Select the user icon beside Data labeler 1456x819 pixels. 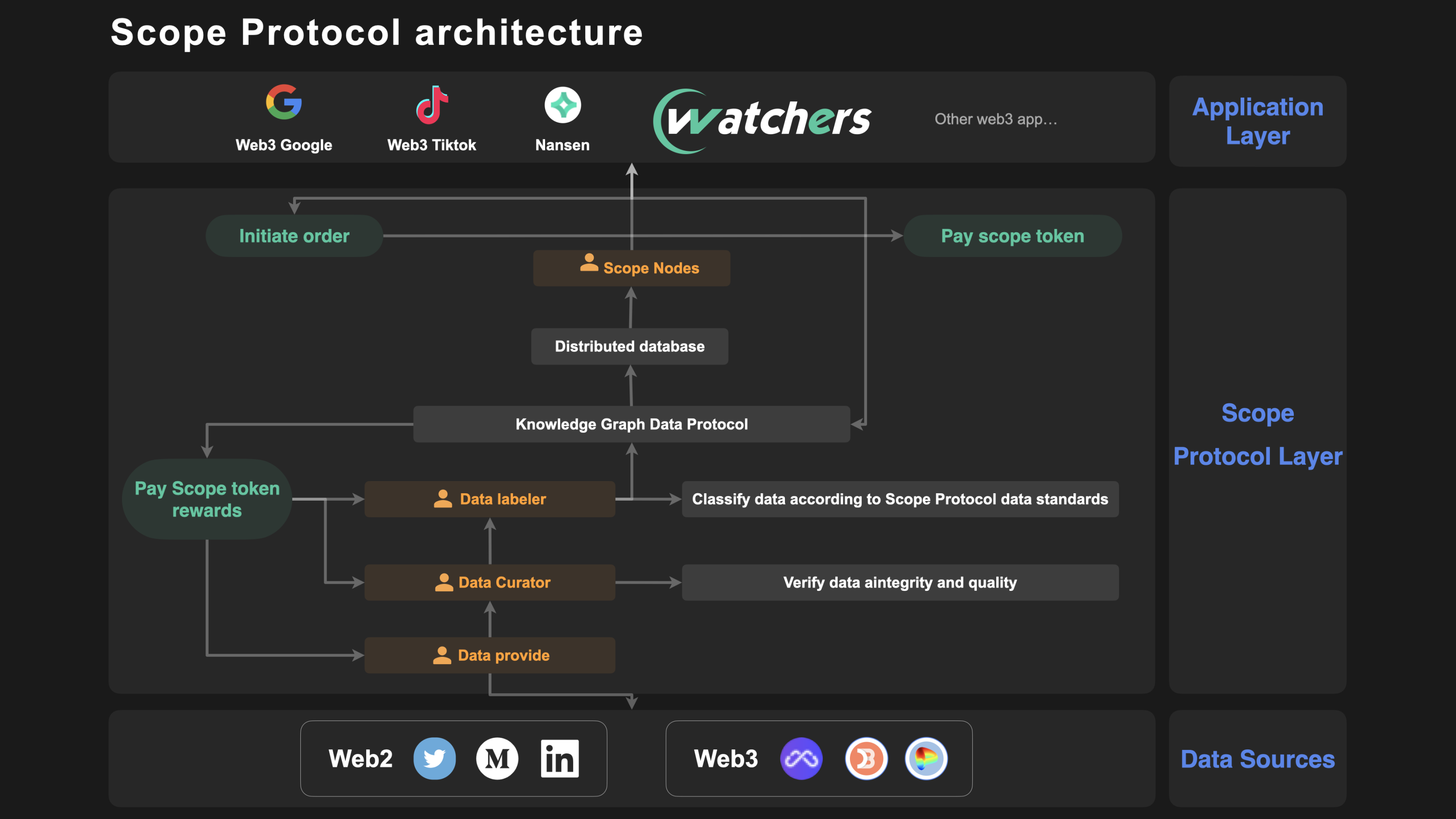(x=443, y=499)
